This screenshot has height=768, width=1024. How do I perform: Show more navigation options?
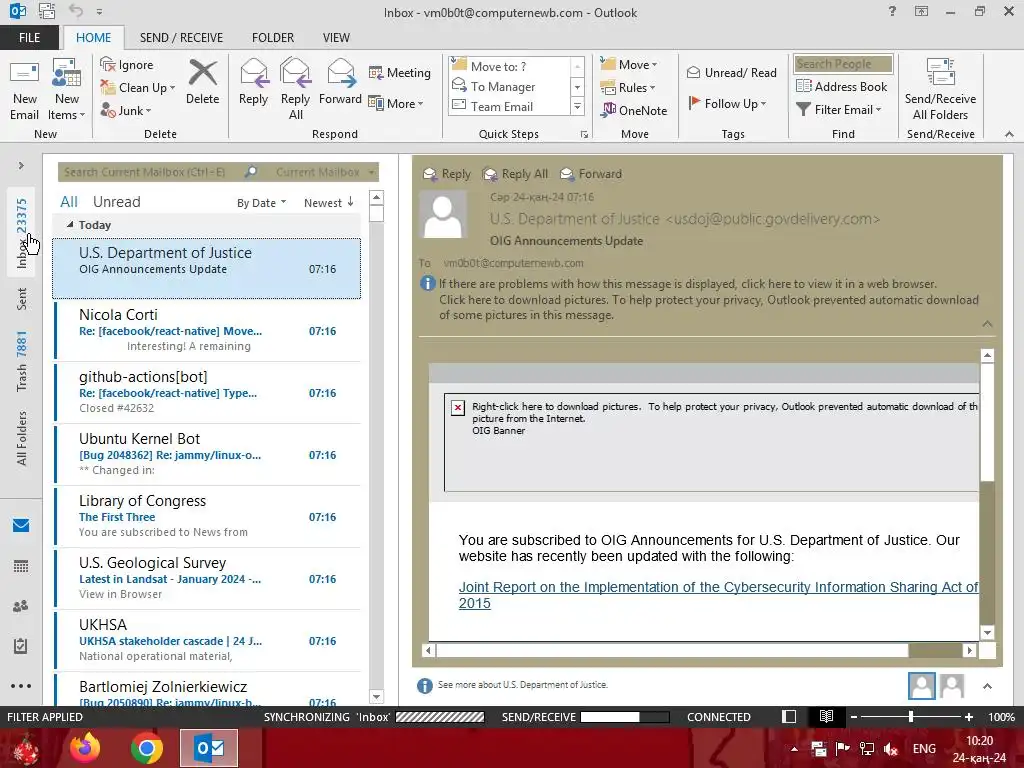(x=21, y=686)
